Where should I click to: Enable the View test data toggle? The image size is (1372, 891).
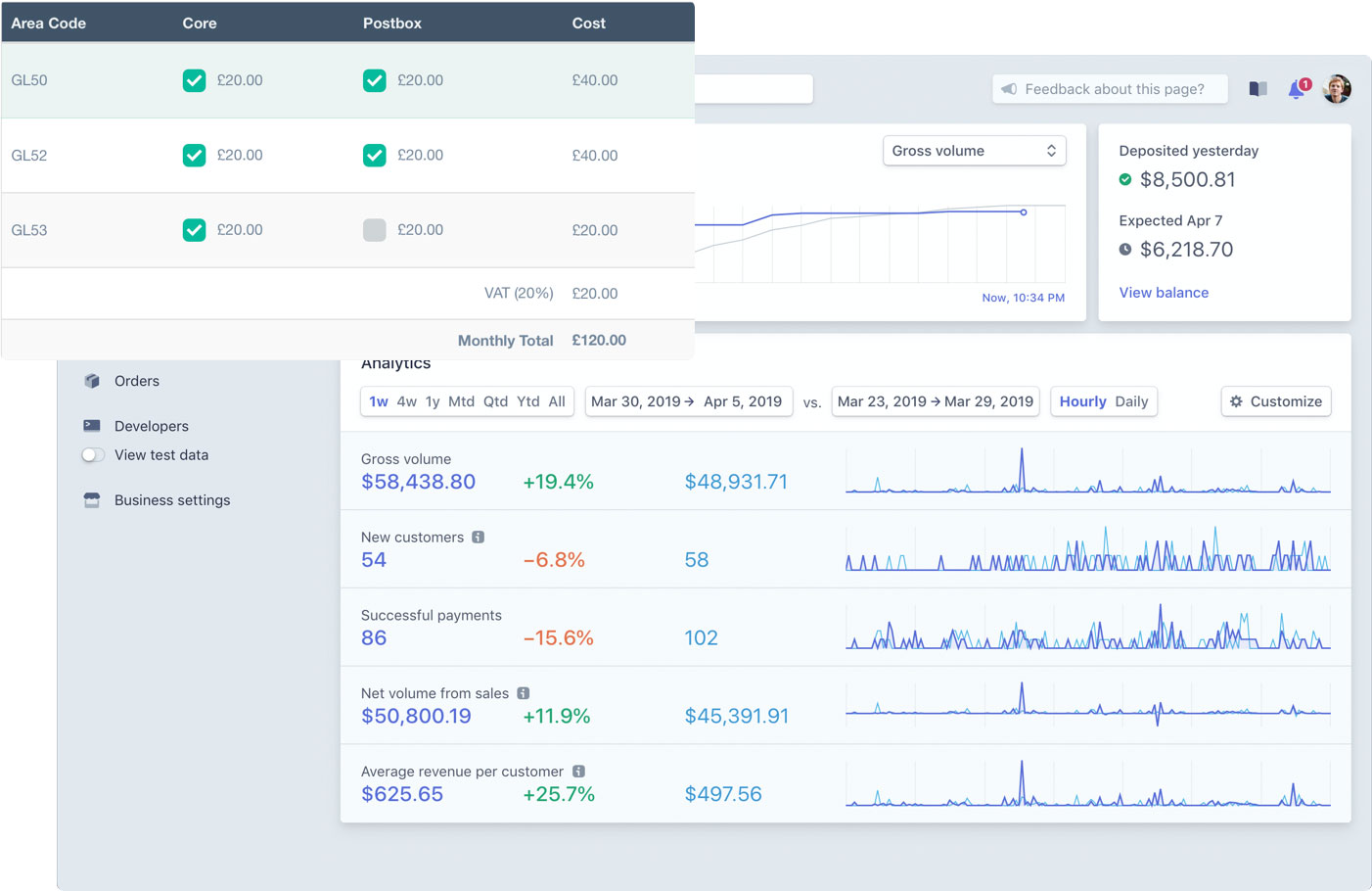[x=92, y=454]
